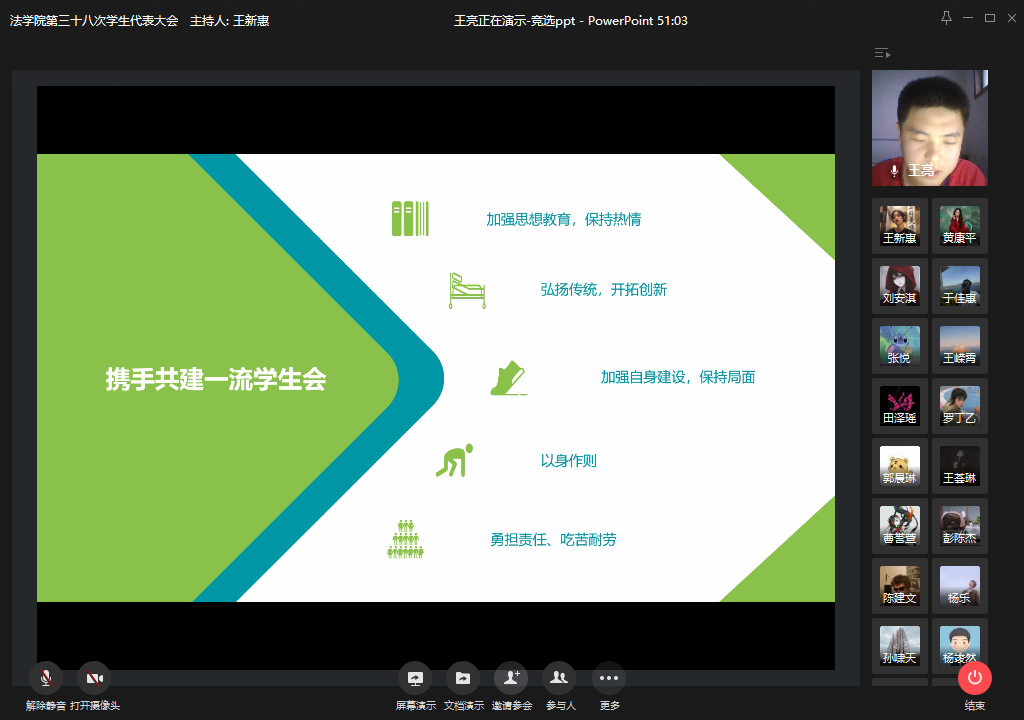
Task: Turn on the camera (打开摄像头)
Action: [x=95, y=678]
